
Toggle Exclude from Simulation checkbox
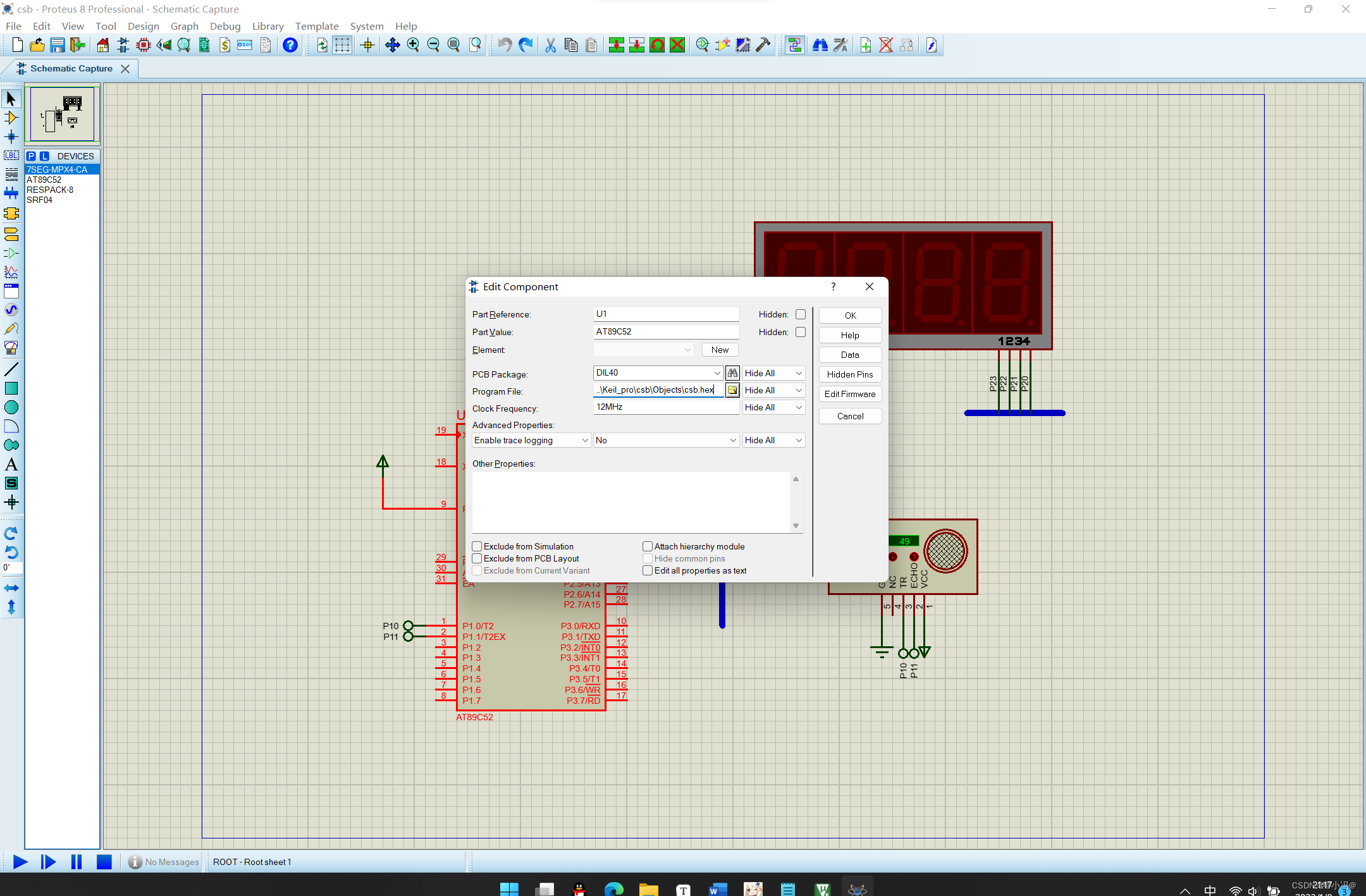tap(476, 545)
